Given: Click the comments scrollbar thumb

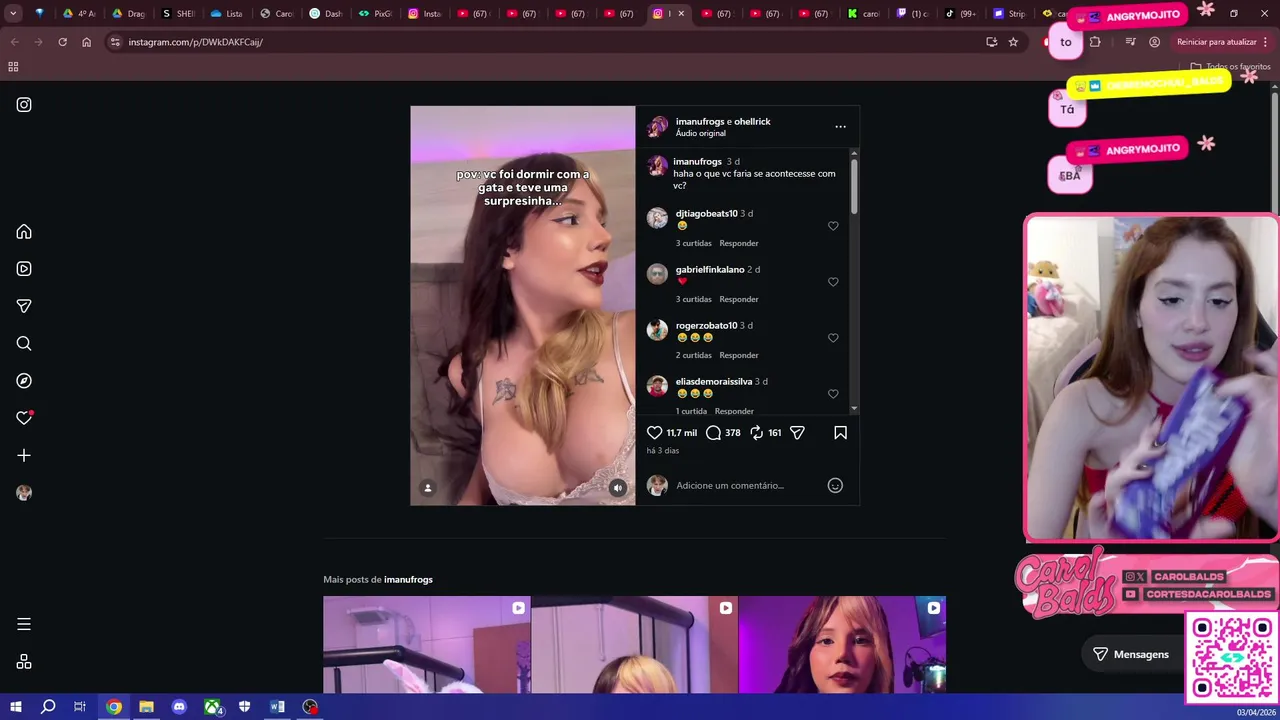Looking at the screenshot, I should (x=854, y=186).
